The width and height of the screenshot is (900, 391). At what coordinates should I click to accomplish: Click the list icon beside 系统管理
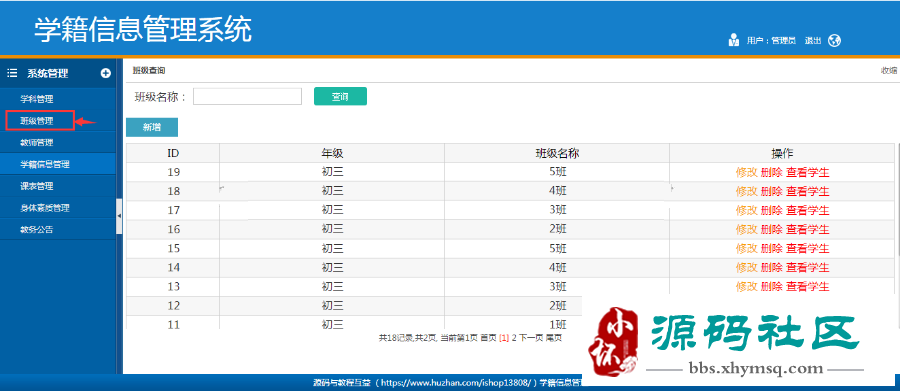[x=11, y=73]
